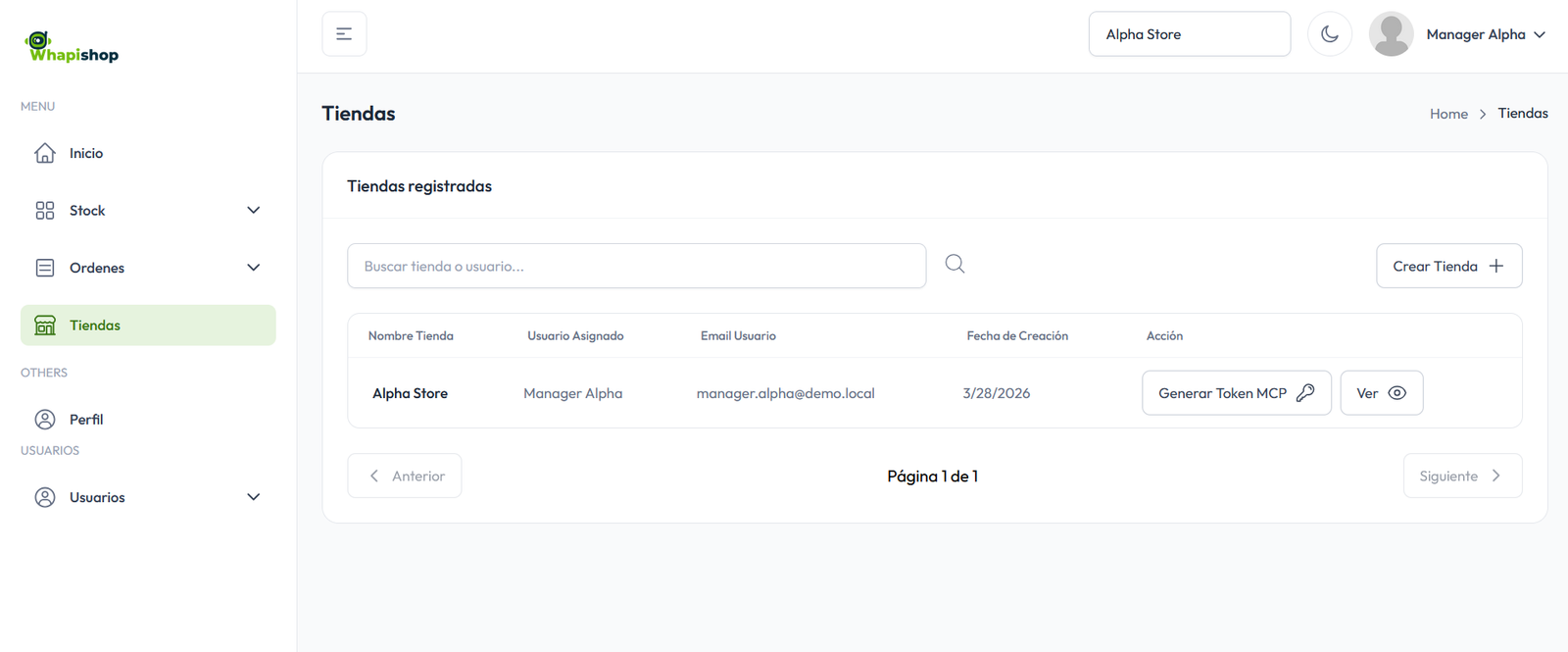Viewport: 1568px width, 652px height.
Task: Expand the Stock submenu chevron
Action: (x=254, y=211)
